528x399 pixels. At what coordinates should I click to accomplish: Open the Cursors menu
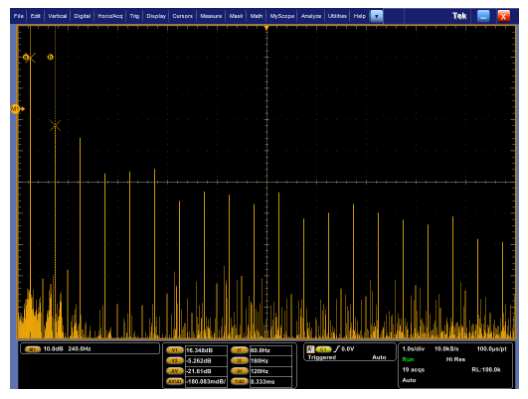pyautogui.click(x=183, y=16)
